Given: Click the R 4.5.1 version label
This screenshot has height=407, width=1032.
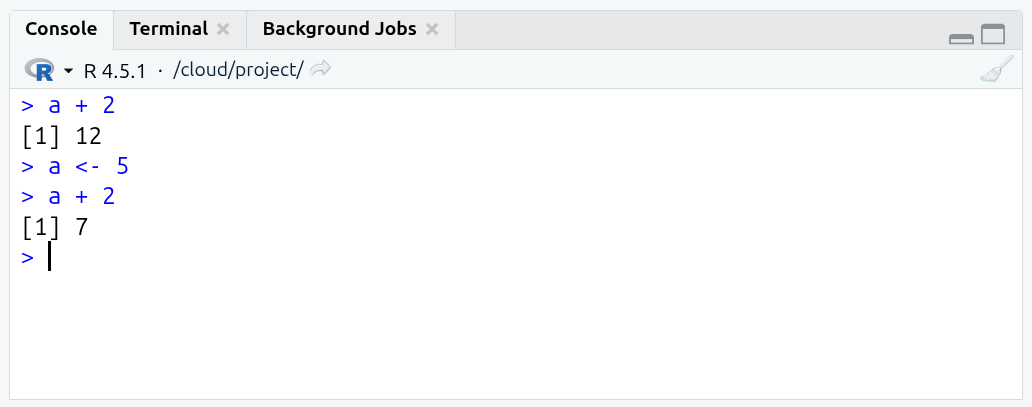Looking at the screenshot, I should pos(115,70).
